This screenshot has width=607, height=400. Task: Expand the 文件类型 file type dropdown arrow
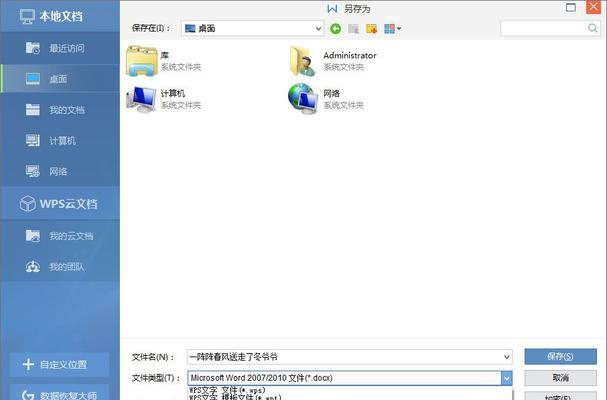[x=506, y=378]
